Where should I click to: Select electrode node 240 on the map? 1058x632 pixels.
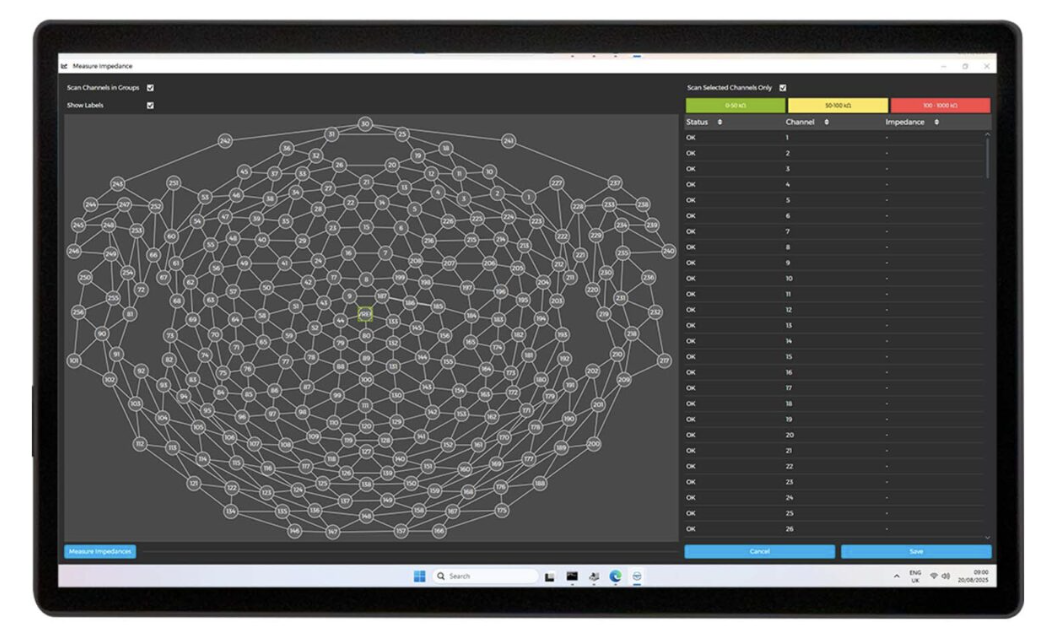click(x=668, y=251)
